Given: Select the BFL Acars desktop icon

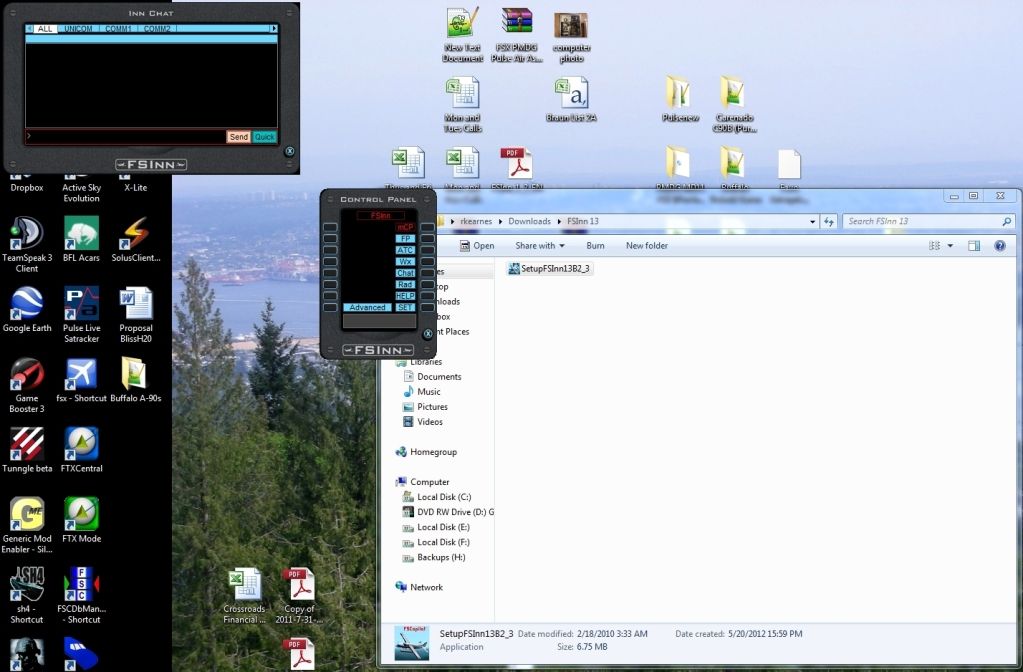Looking at the screenshot, I should [x=82, y=239].
